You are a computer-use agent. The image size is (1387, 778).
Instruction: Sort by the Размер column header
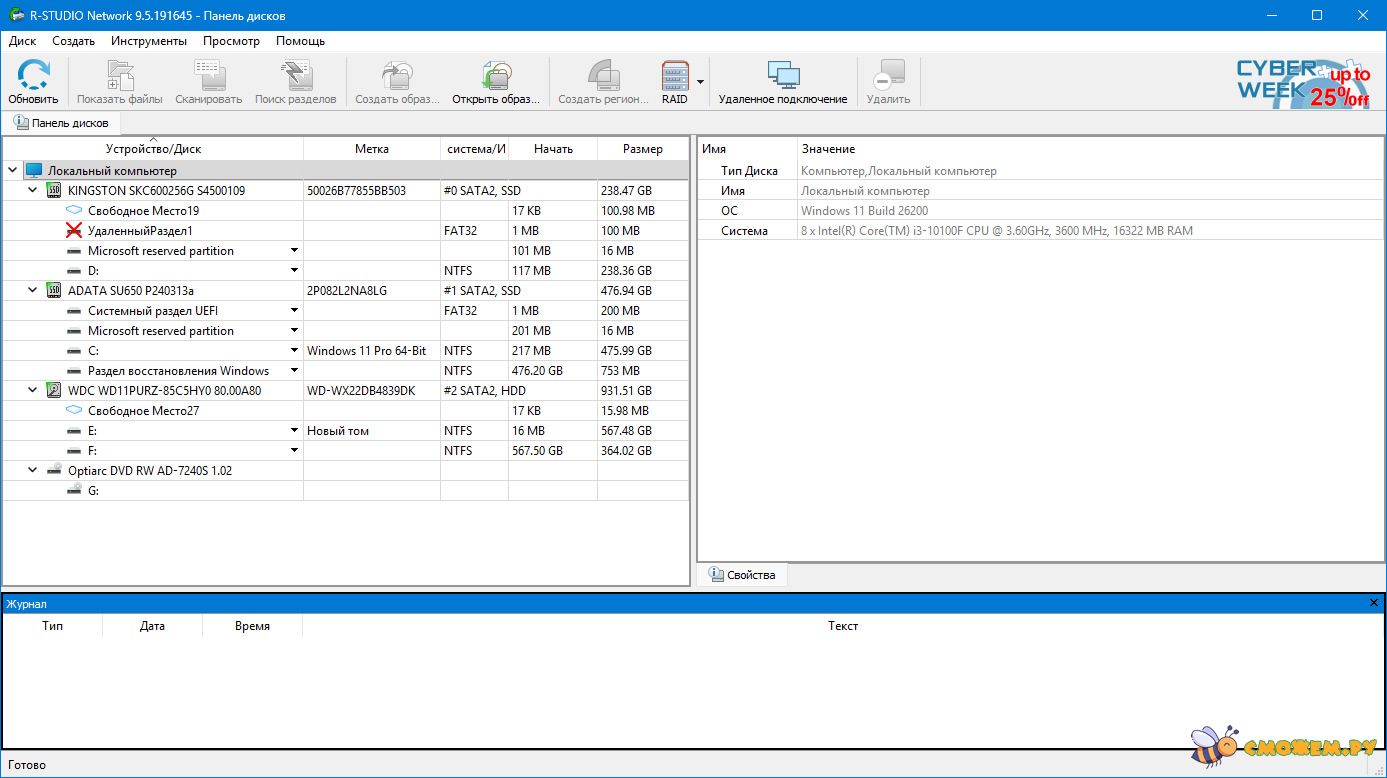point(642,149)
